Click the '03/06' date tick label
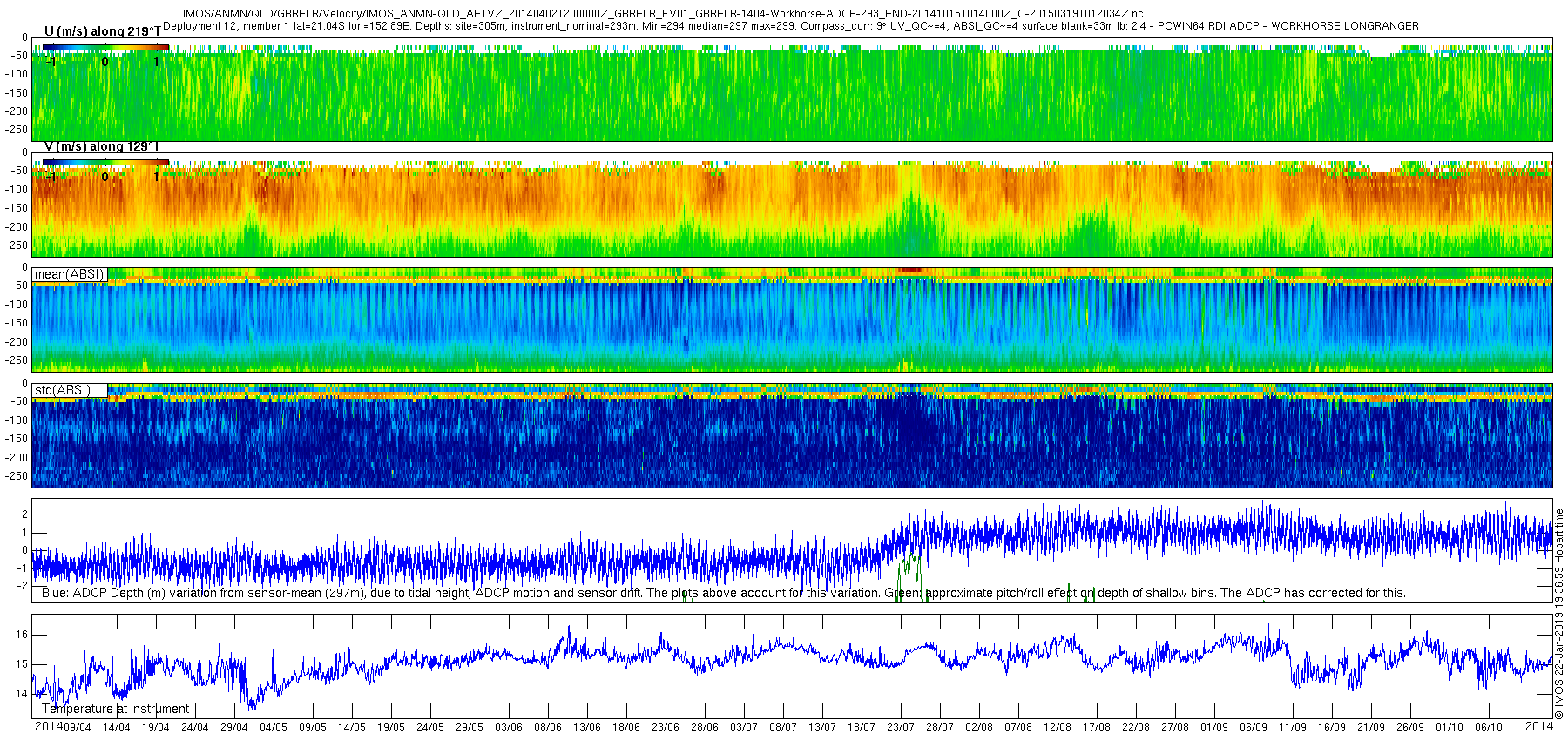Viewport: 1568px width, 740px height. pyautogui.click(x=509, y=728)
